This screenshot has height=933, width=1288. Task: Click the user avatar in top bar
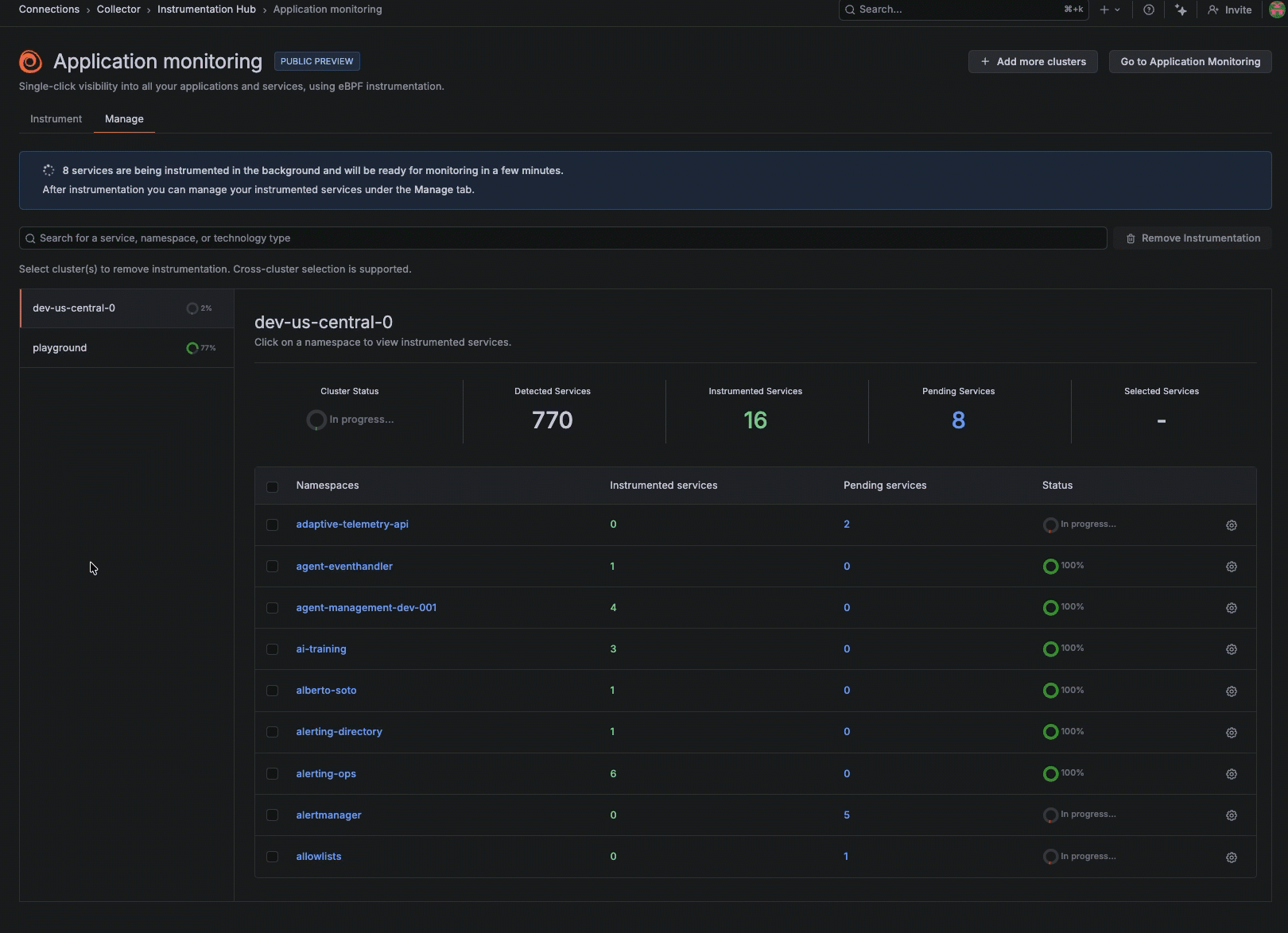[x=1277, y=10]
